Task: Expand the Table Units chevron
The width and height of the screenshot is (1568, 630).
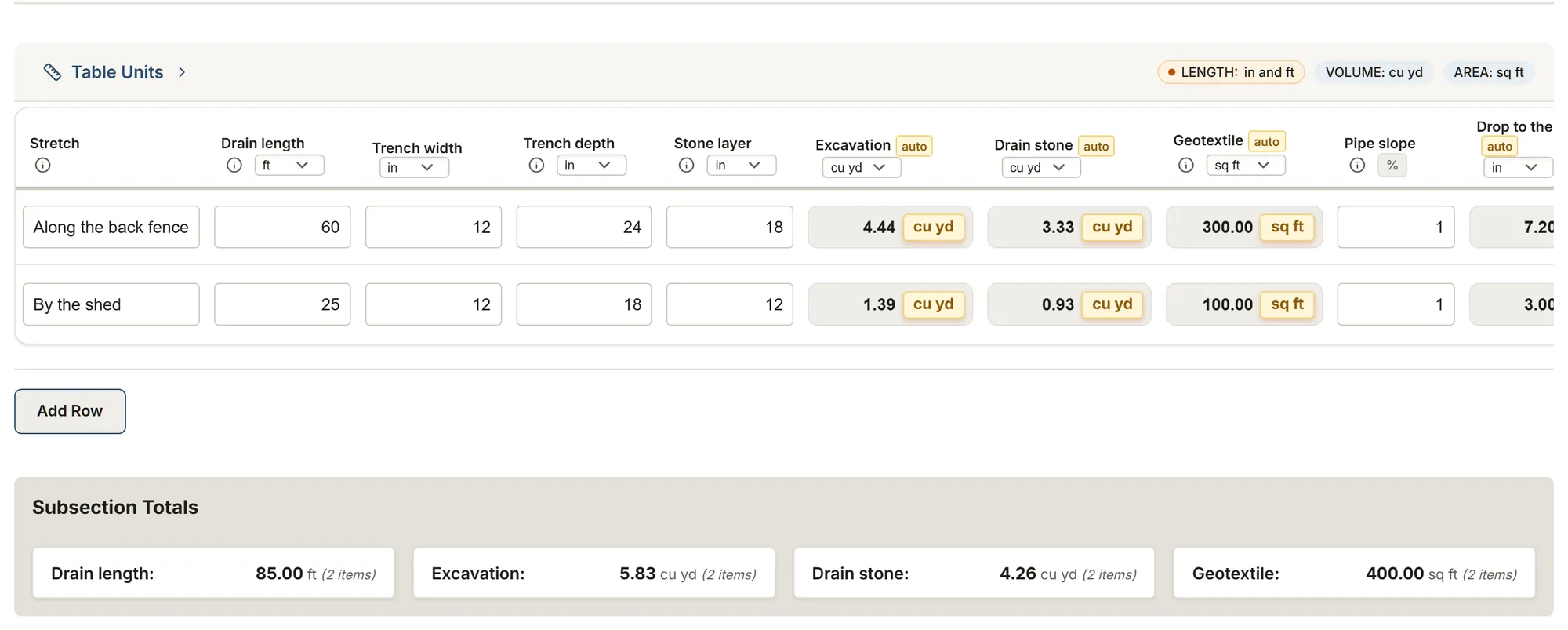Action: (x=182, y=72)
